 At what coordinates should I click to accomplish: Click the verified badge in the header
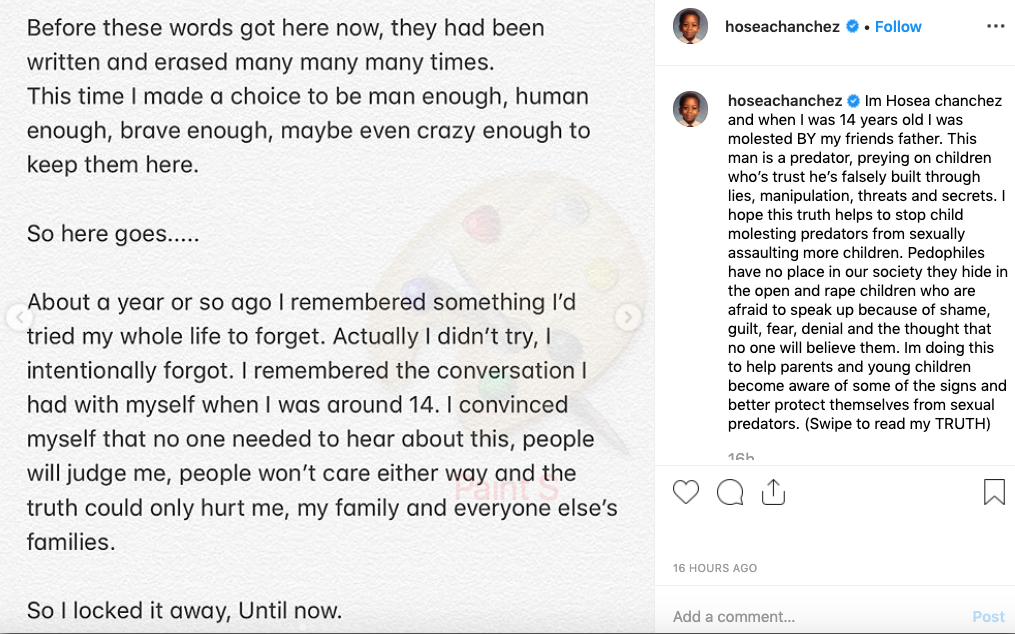coord(853,27)
